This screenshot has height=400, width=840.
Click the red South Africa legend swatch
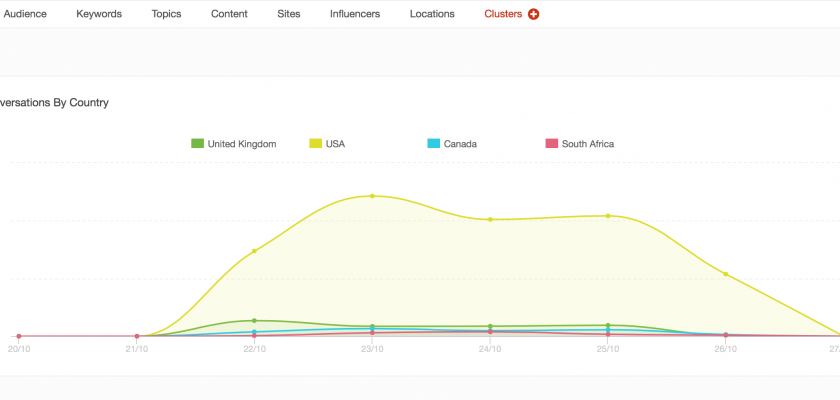[x=551, y=144]
